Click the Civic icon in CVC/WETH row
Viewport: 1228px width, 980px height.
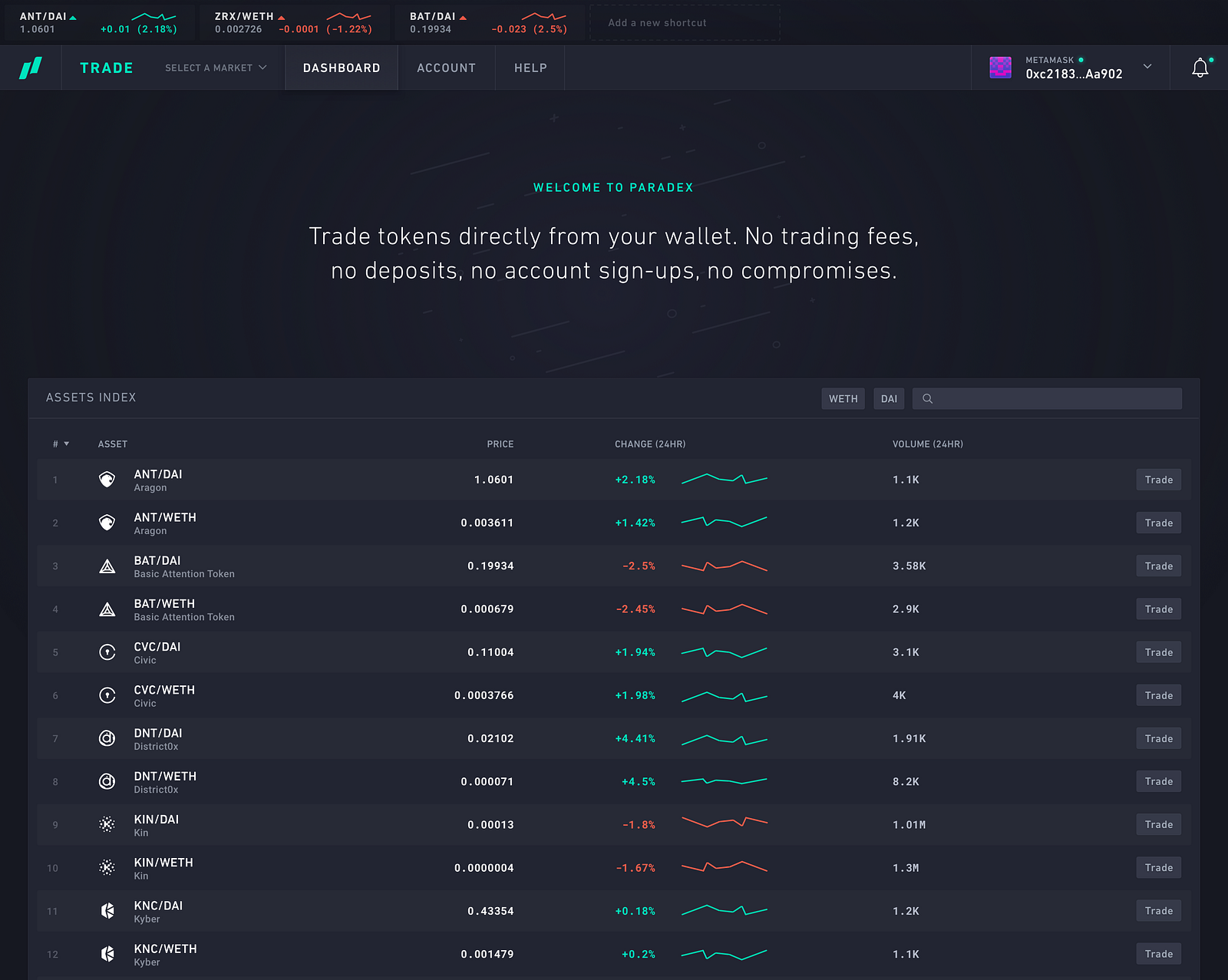107,695
